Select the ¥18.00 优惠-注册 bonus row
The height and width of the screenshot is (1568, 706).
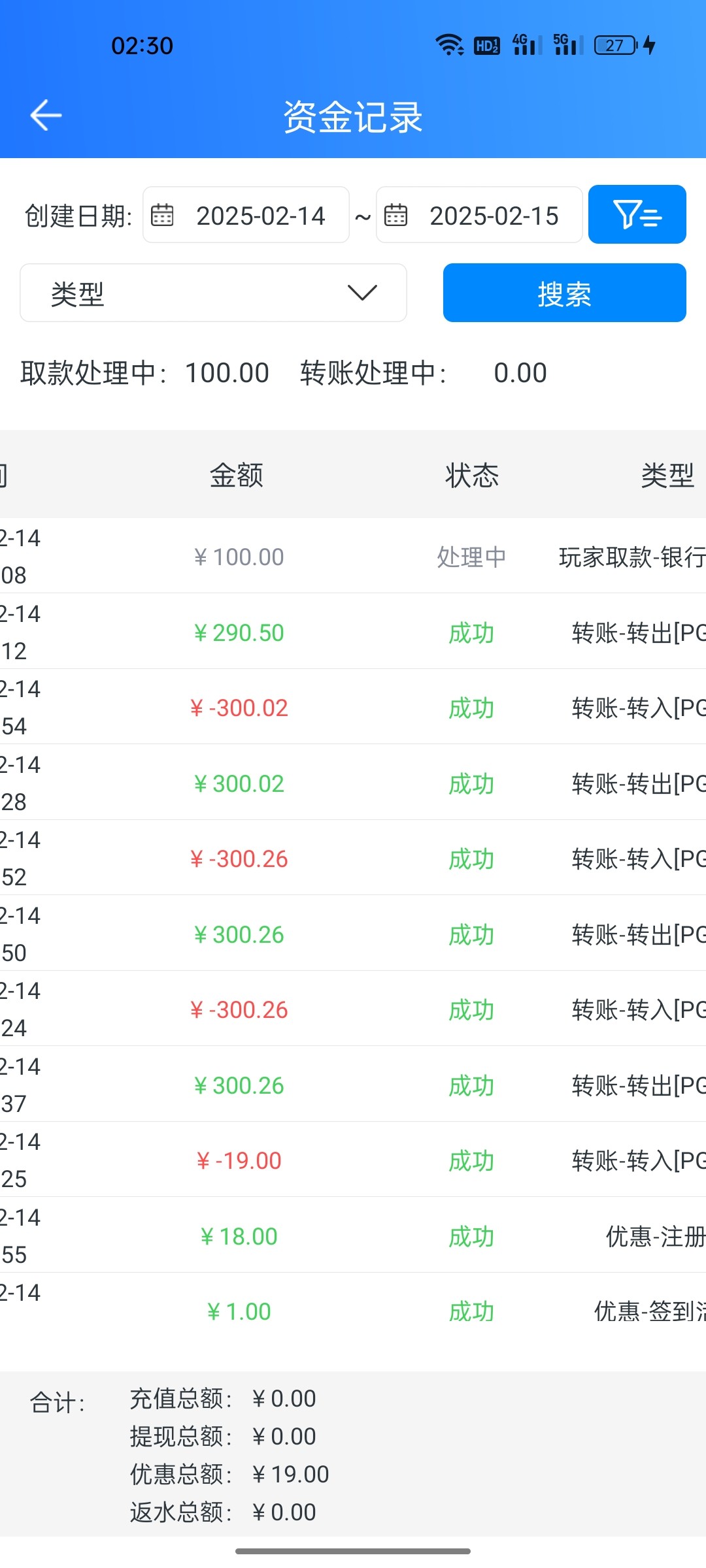click(353, 1236)
